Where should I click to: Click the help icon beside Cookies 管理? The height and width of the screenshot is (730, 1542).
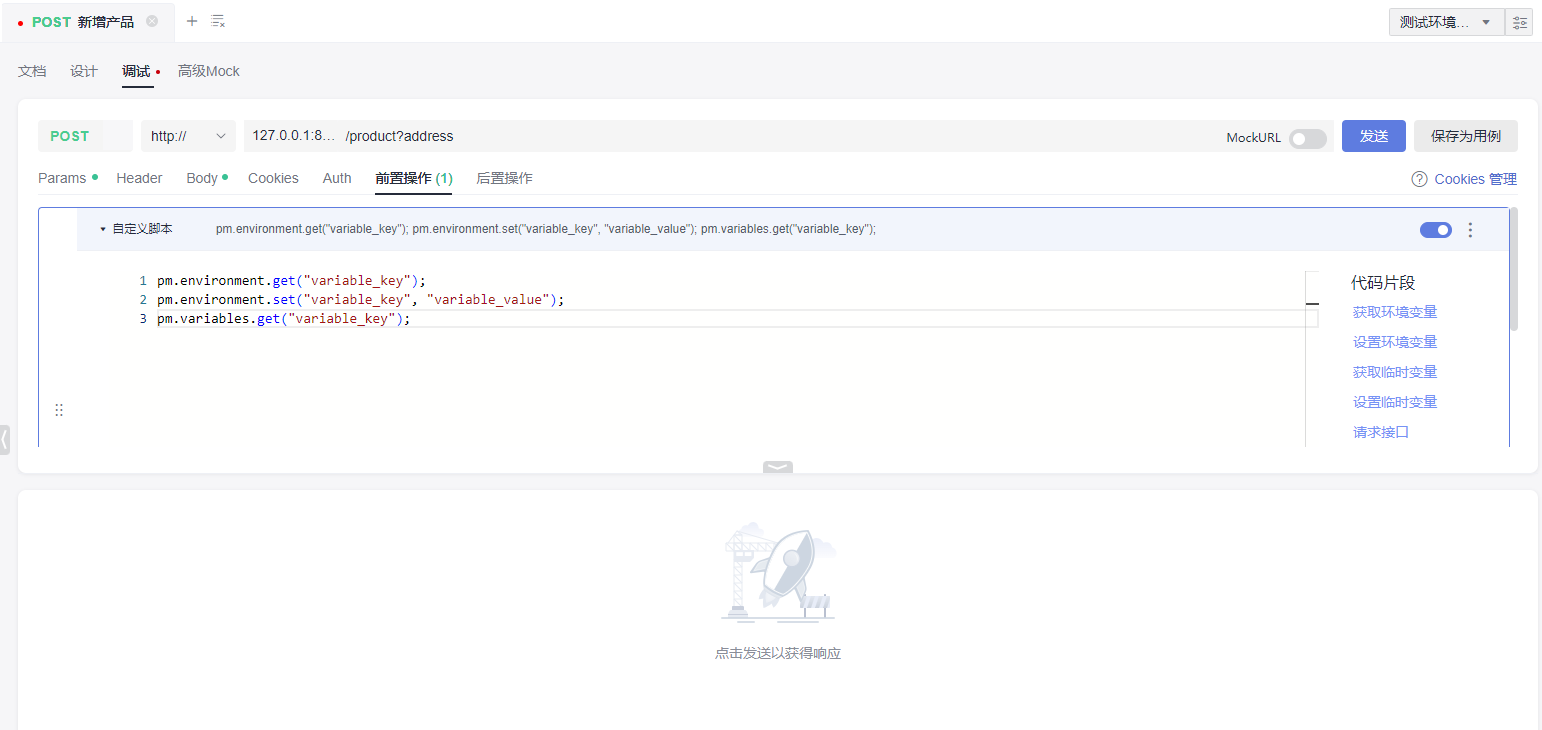pos(1419,179)
